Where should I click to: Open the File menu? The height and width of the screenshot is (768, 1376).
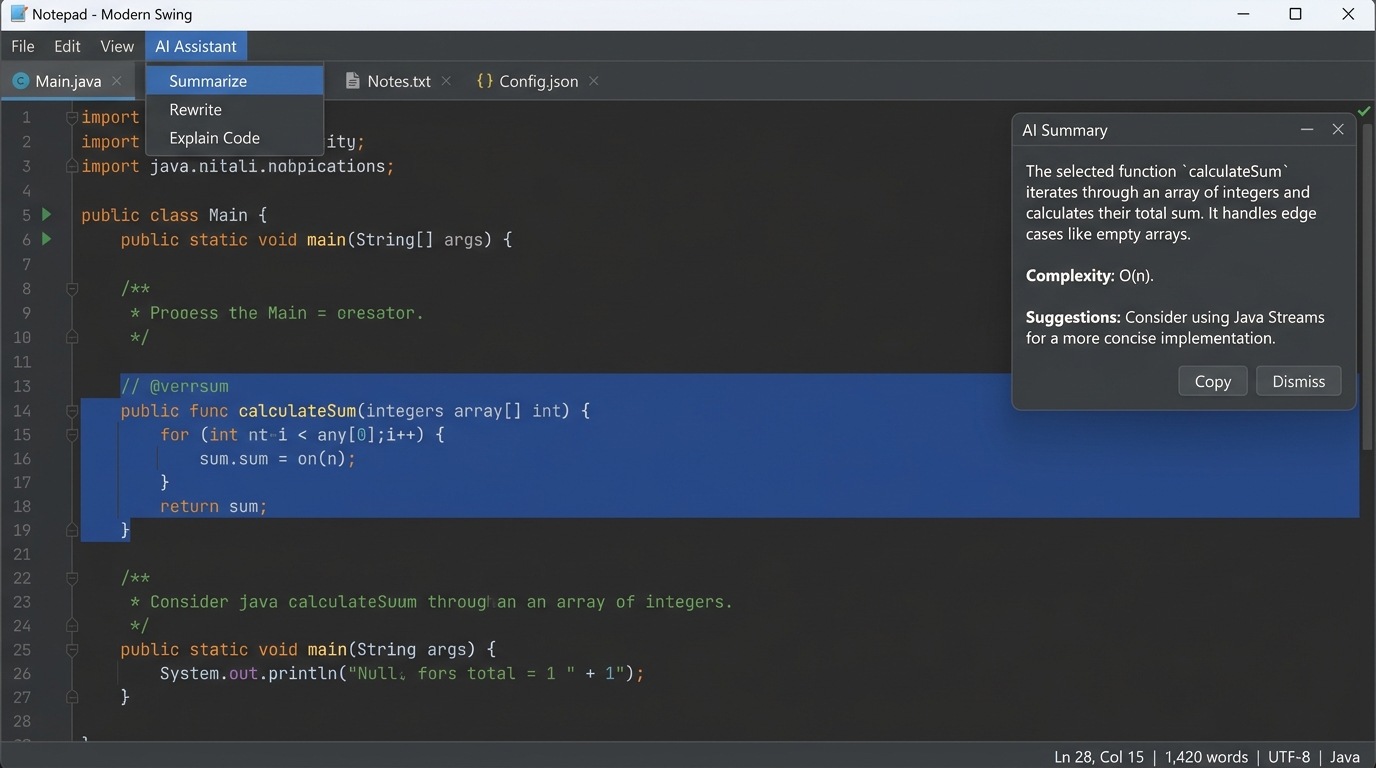22,46
